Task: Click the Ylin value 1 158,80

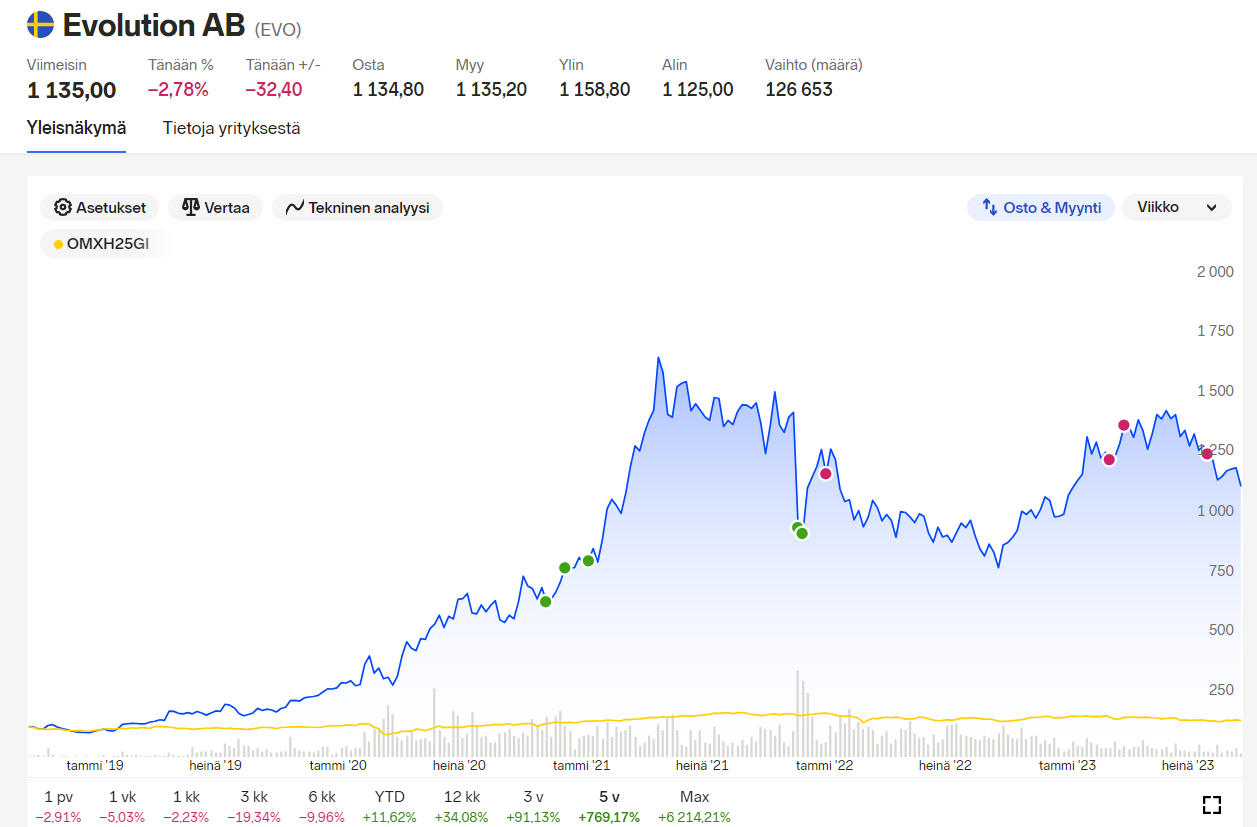Action: (x=594, y=90)
